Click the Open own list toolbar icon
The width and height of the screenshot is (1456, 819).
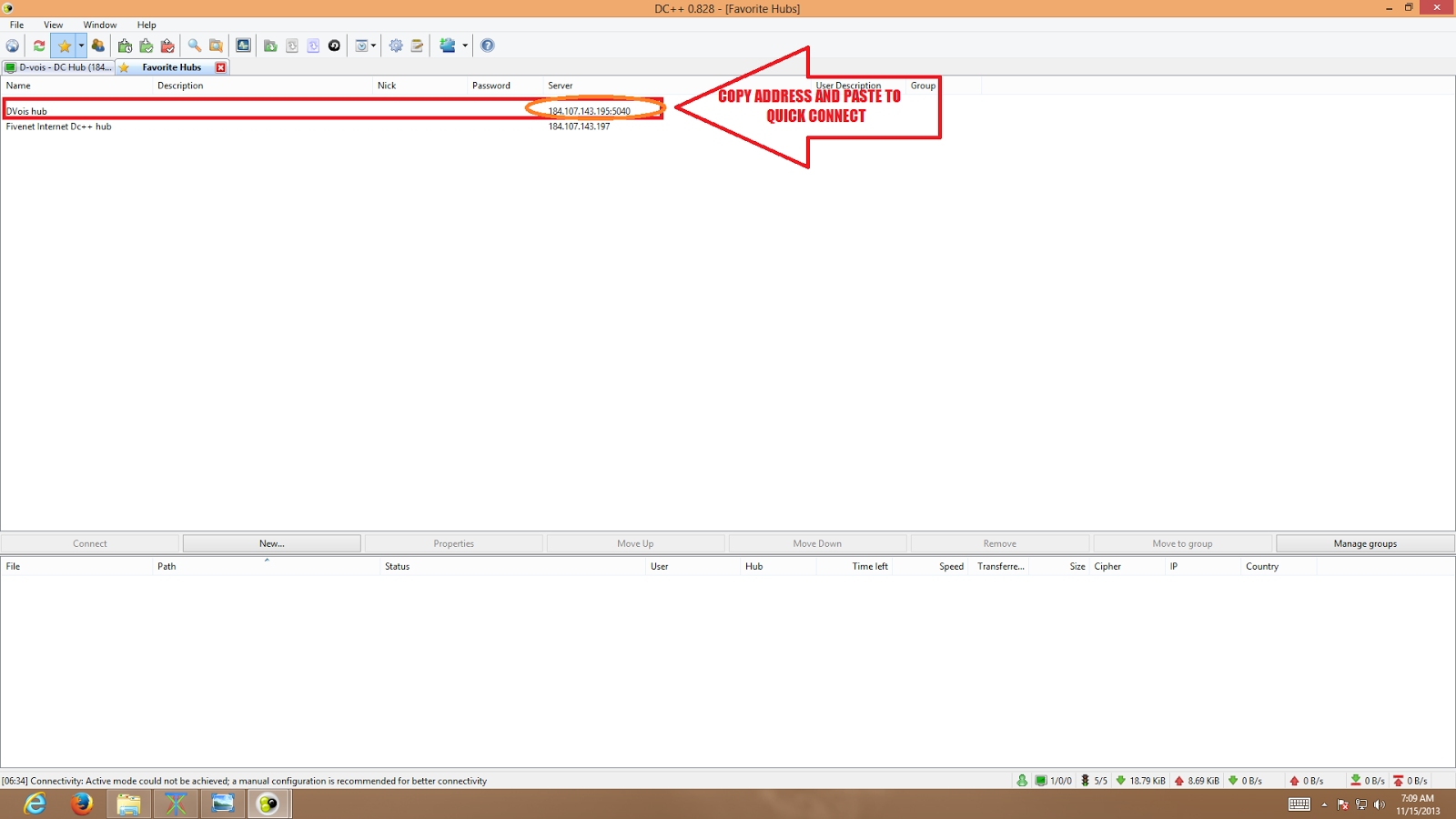[292, 45]
